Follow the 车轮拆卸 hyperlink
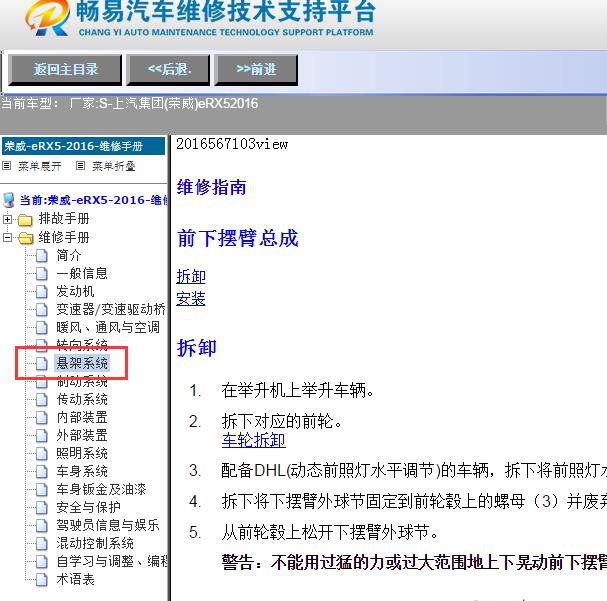The height and width of the screenshot is (601, 607). coord(254,440)
